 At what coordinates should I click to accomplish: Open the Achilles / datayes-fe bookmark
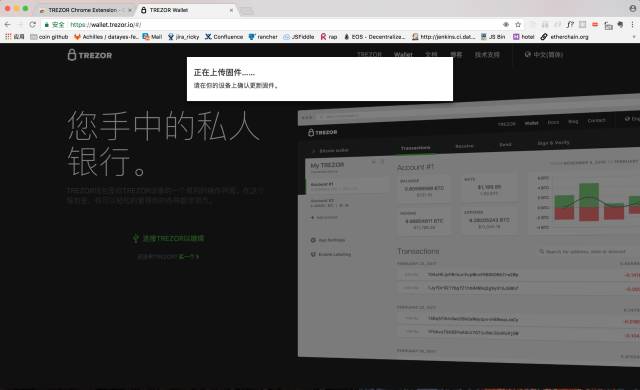click(106, 37)
